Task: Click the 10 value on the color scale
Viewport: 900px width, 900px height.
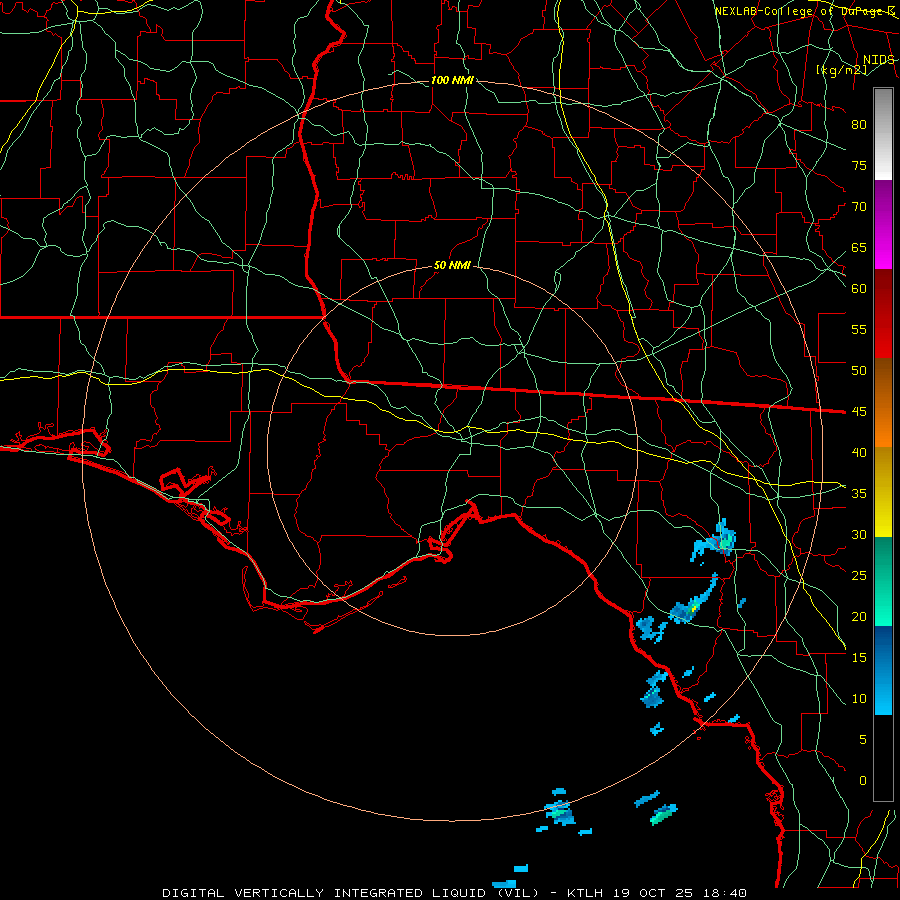Action: pyautogui.click(x=859, y=699)
